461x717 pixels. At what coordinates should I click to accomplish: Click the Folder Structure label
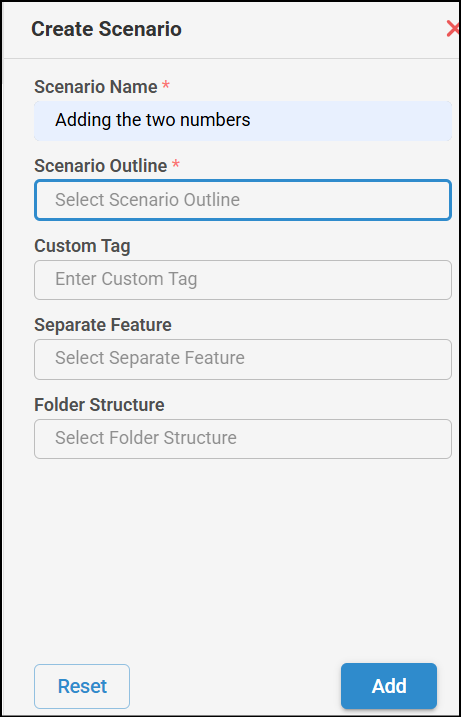(x=99, y=405)
